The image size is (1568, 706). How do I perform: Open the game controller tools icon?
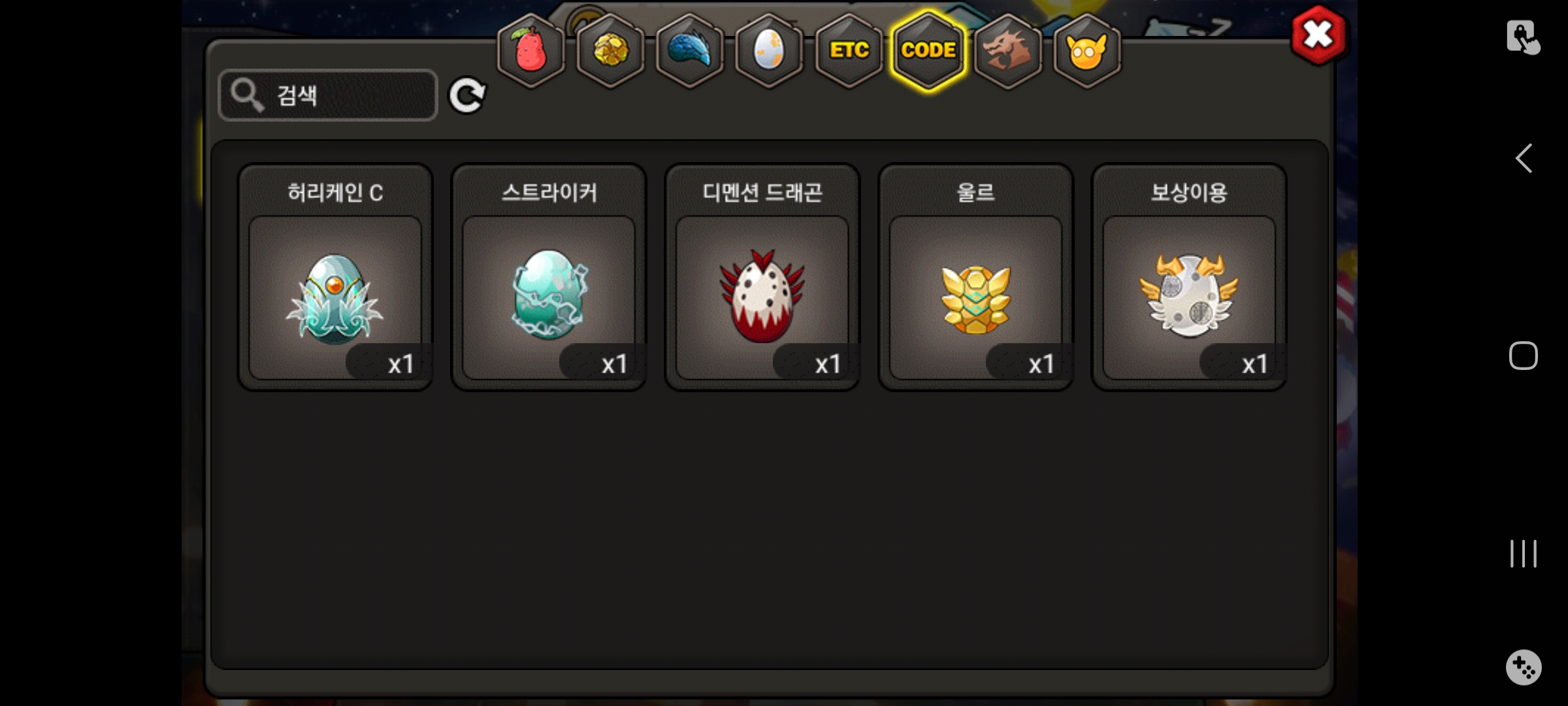[x=1524, y=667]
